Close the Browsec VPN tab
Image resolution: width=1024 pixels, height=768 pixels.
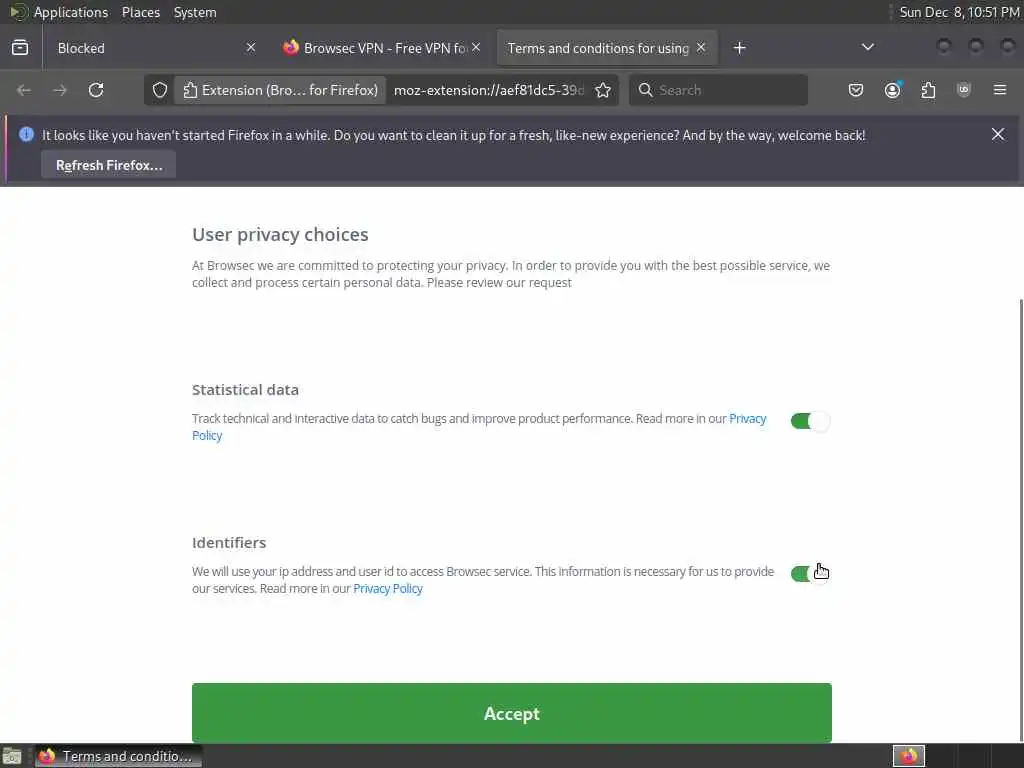coord(476,47)
